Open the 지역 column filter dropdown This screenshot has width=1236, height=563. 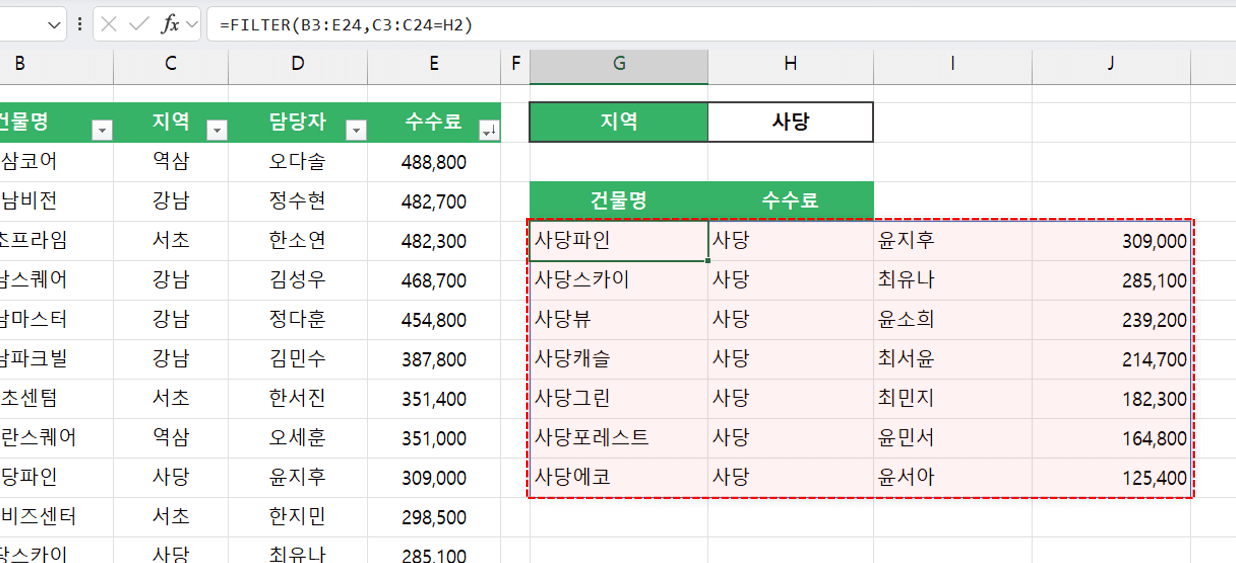point(216,130)
